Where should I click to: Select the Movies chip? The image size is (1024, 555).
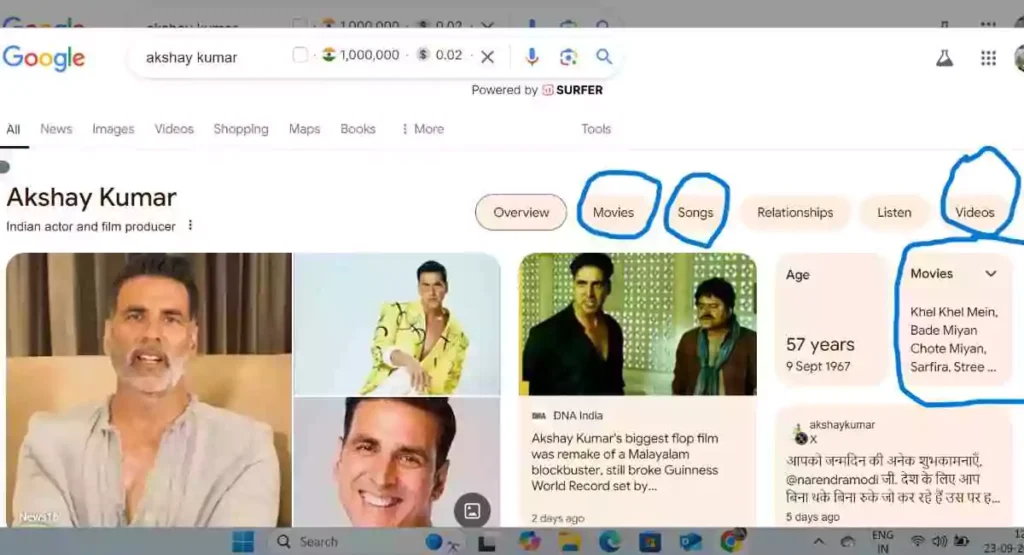613,212
